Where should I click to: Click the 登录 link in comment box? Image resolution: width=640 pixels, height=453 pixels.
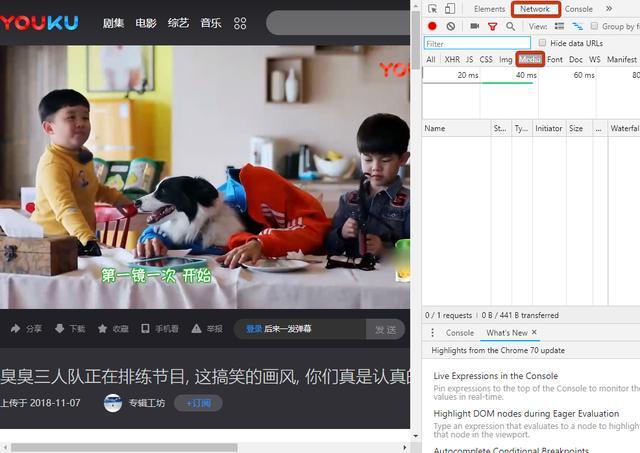point(254,329)
